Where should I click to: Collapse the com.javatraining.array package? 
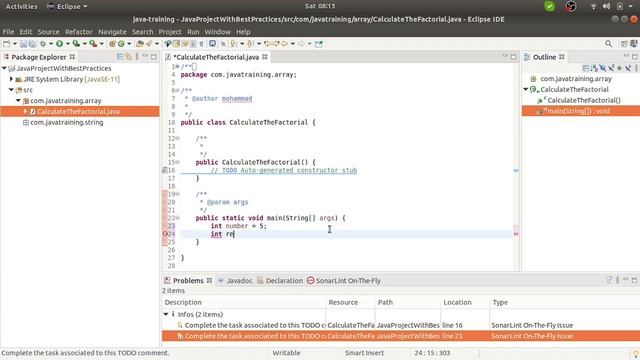click(x=18, y=100)
